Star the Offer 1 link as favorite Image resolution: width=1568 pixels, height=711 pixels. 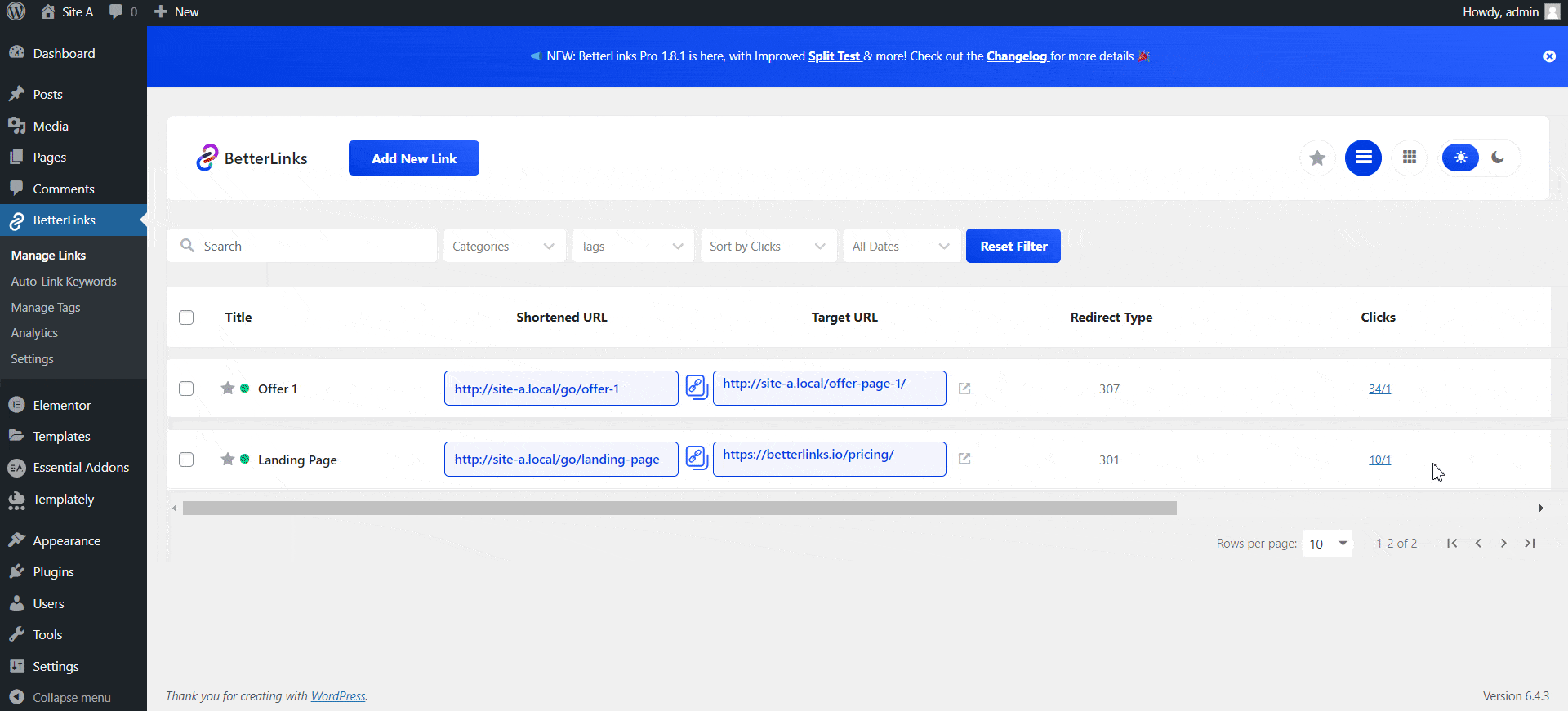coord(228,389)
